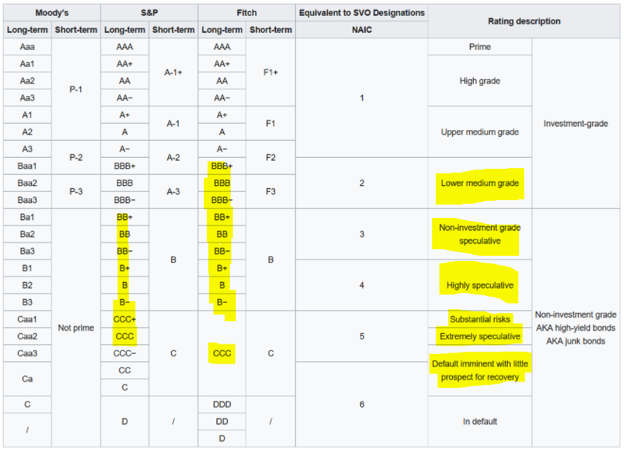
Task: Select the NAIC designation 6 cell
Action: click(362, 404)
